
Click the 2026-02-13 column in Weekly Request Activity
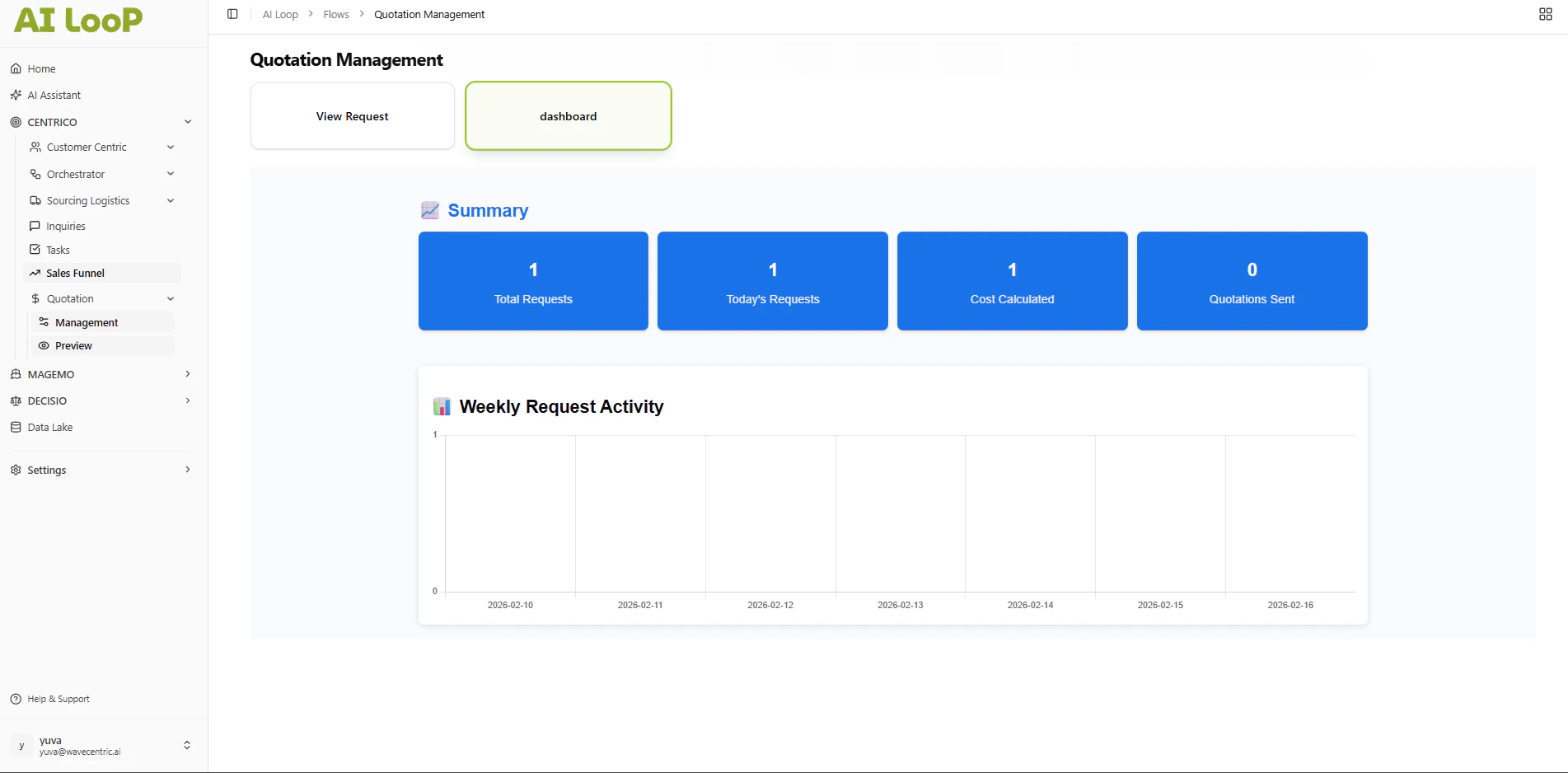pos(900,513)
